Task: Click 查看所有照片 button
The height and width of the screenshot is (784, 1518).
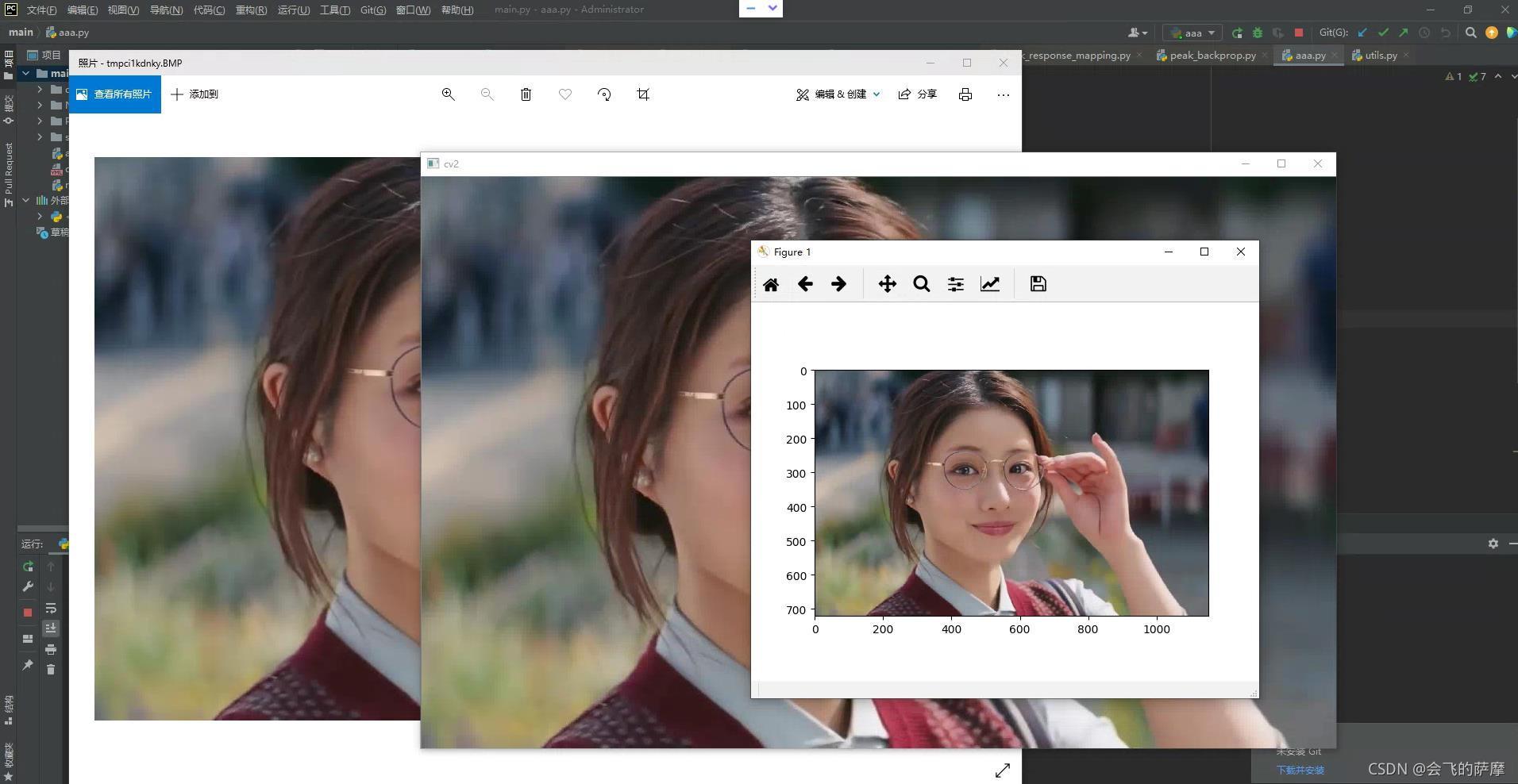Action: [115, 94]
